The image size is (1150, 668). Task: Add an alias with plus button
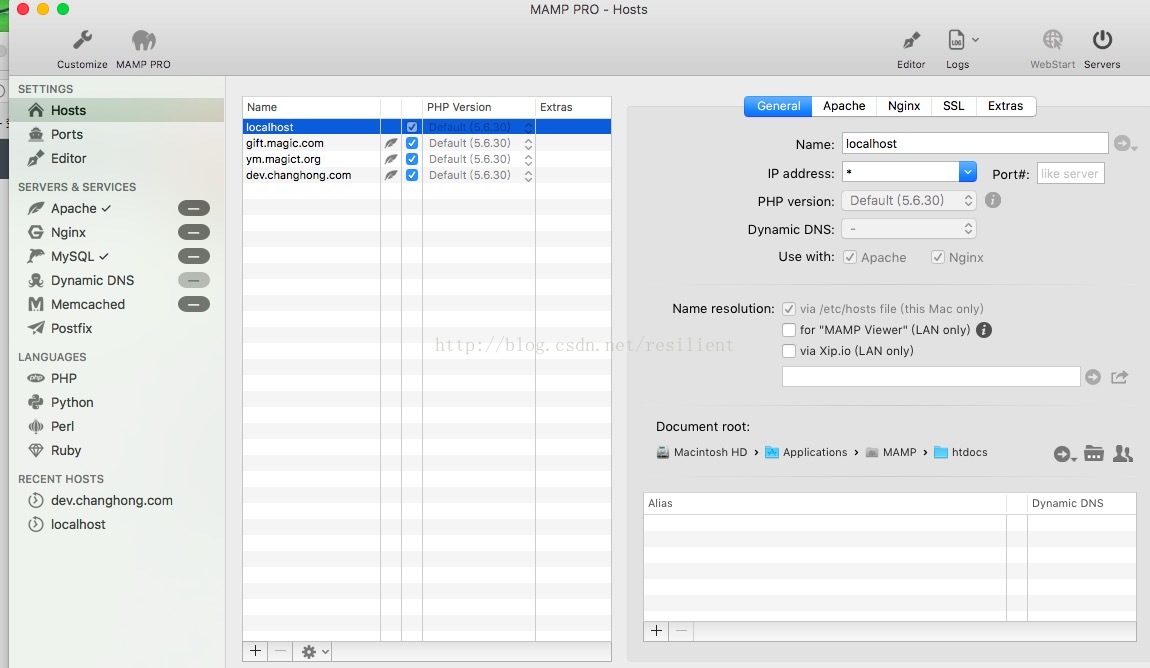coord(656,631)
